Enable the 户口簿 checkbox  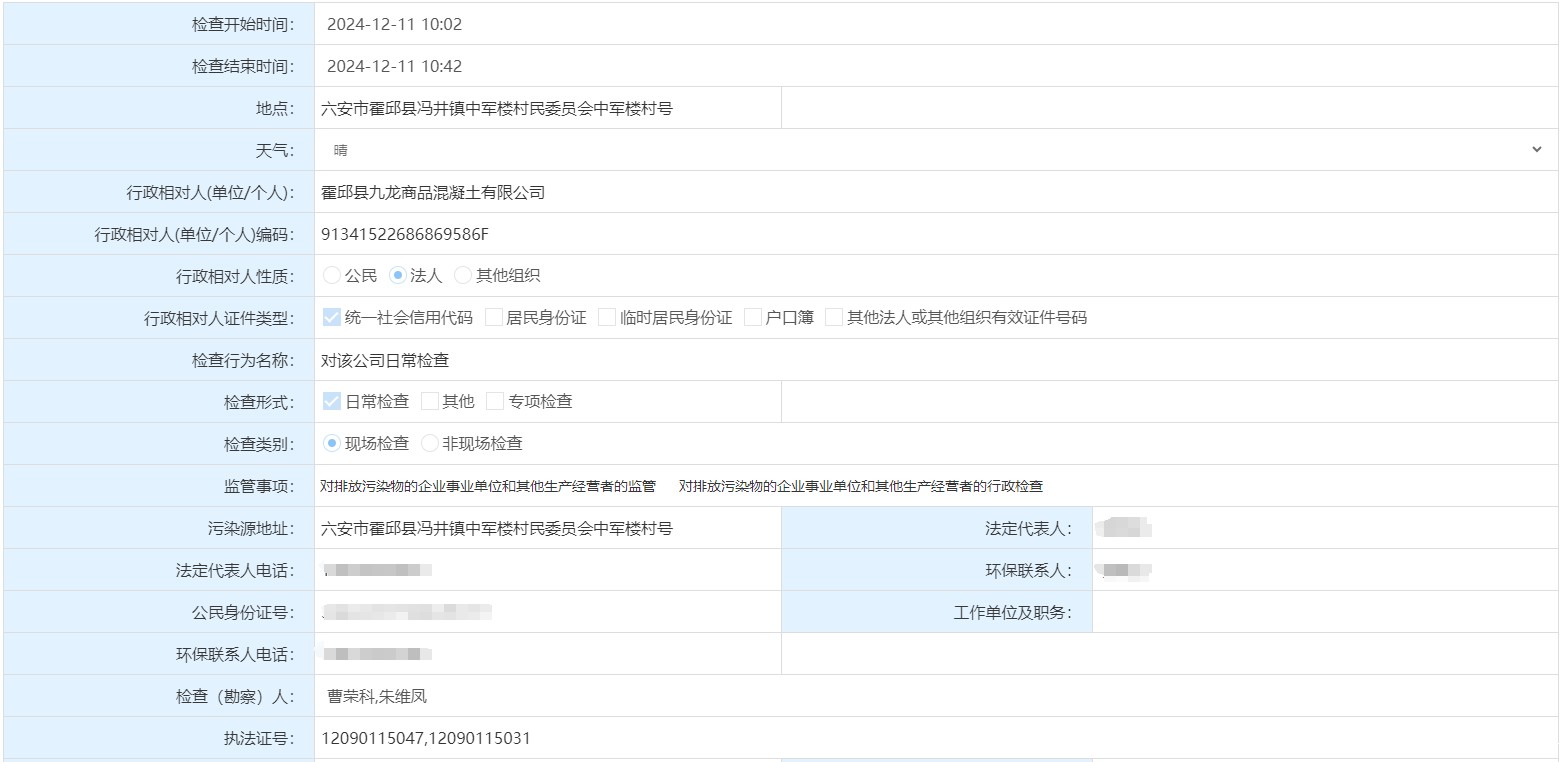tap(753, 318)
